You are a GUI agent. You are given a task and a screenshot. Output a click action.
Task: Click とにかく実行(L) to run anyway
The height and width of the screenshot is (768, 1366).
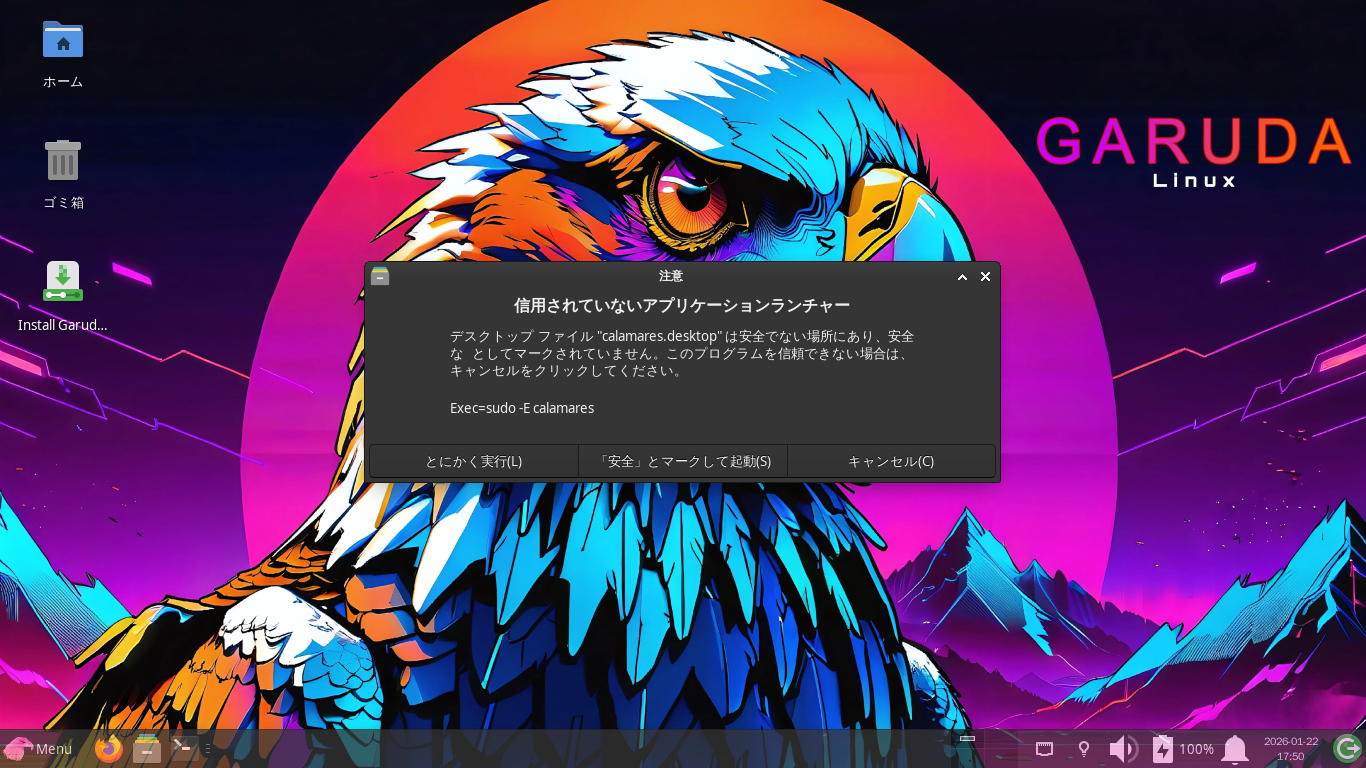(474, 461)
